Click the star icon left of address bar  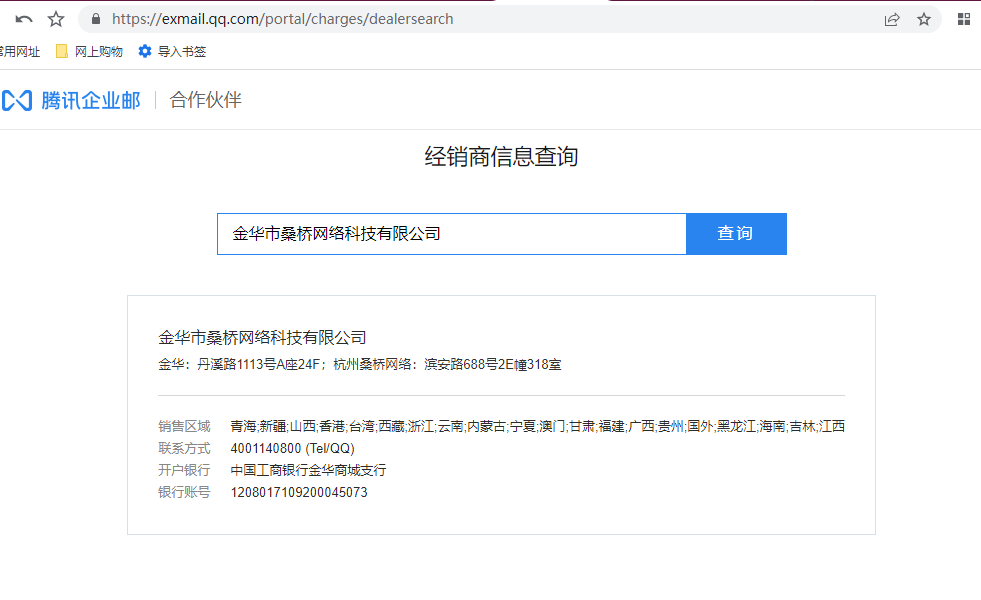(x=56, y=19)
